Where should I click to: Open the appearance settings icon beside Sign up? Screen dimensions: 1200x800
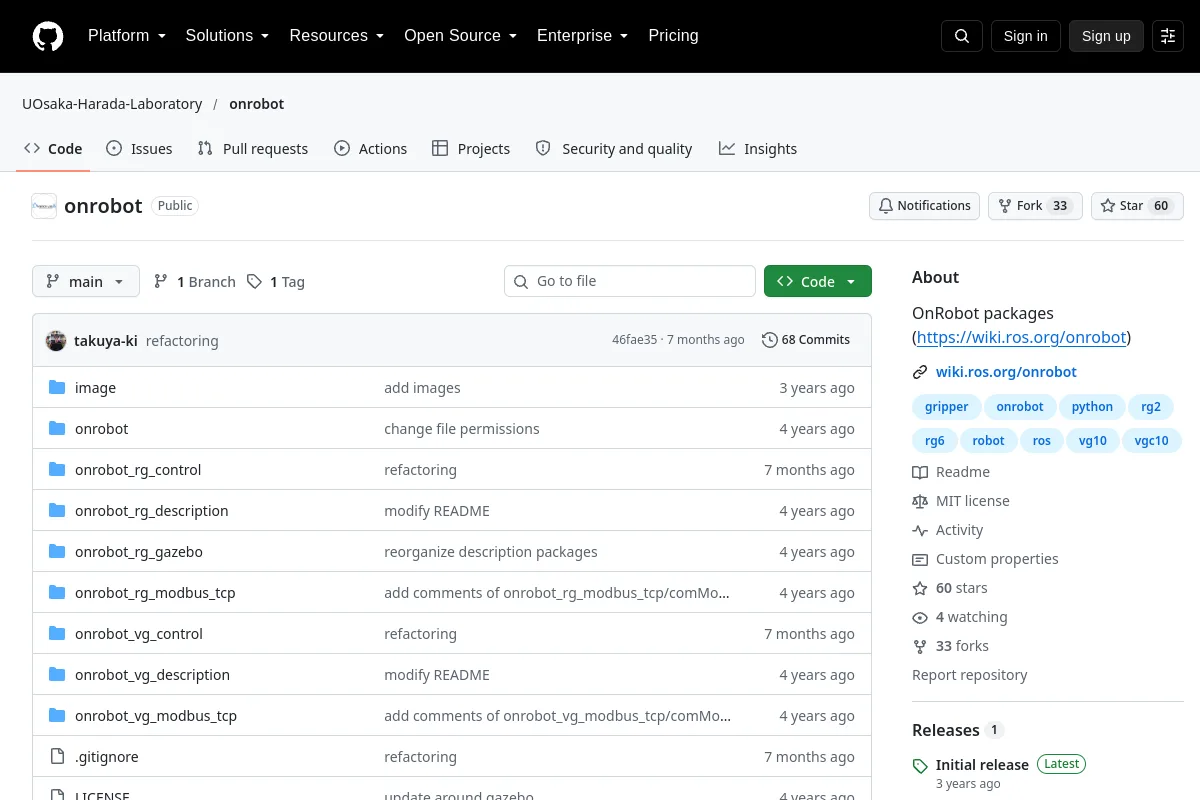click(1168, 36)
